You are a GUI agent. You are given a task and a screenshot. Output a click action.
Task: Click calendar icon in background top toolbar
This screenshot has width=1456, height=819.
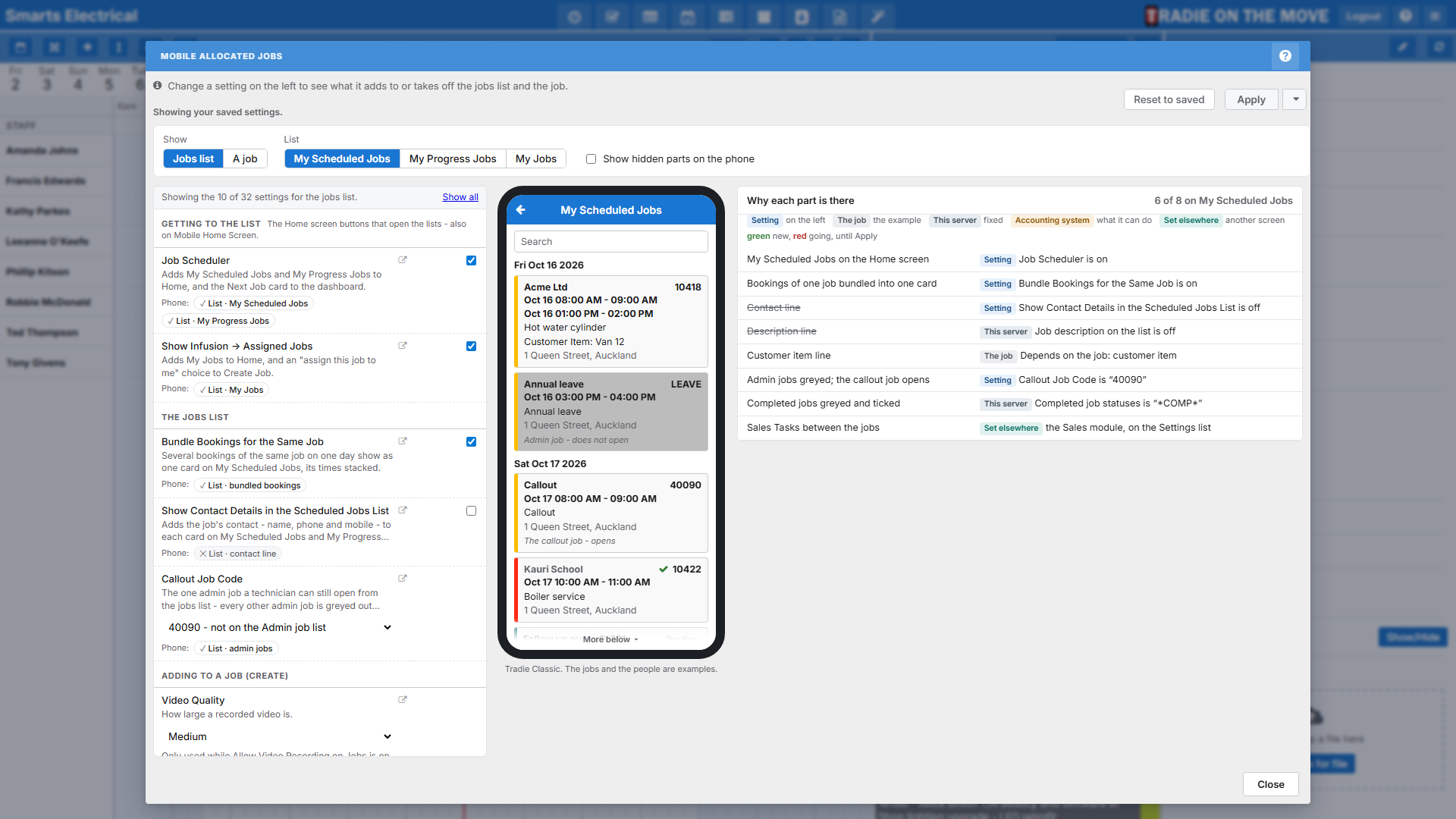tap(688, 17)
